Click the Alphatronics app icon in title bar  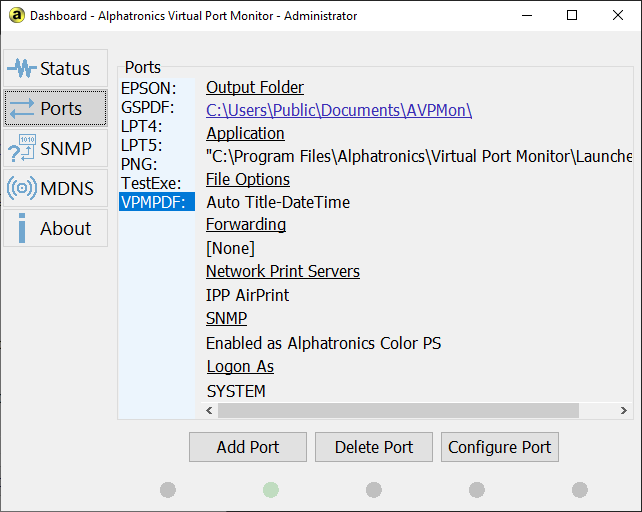[x=16, y=15]
